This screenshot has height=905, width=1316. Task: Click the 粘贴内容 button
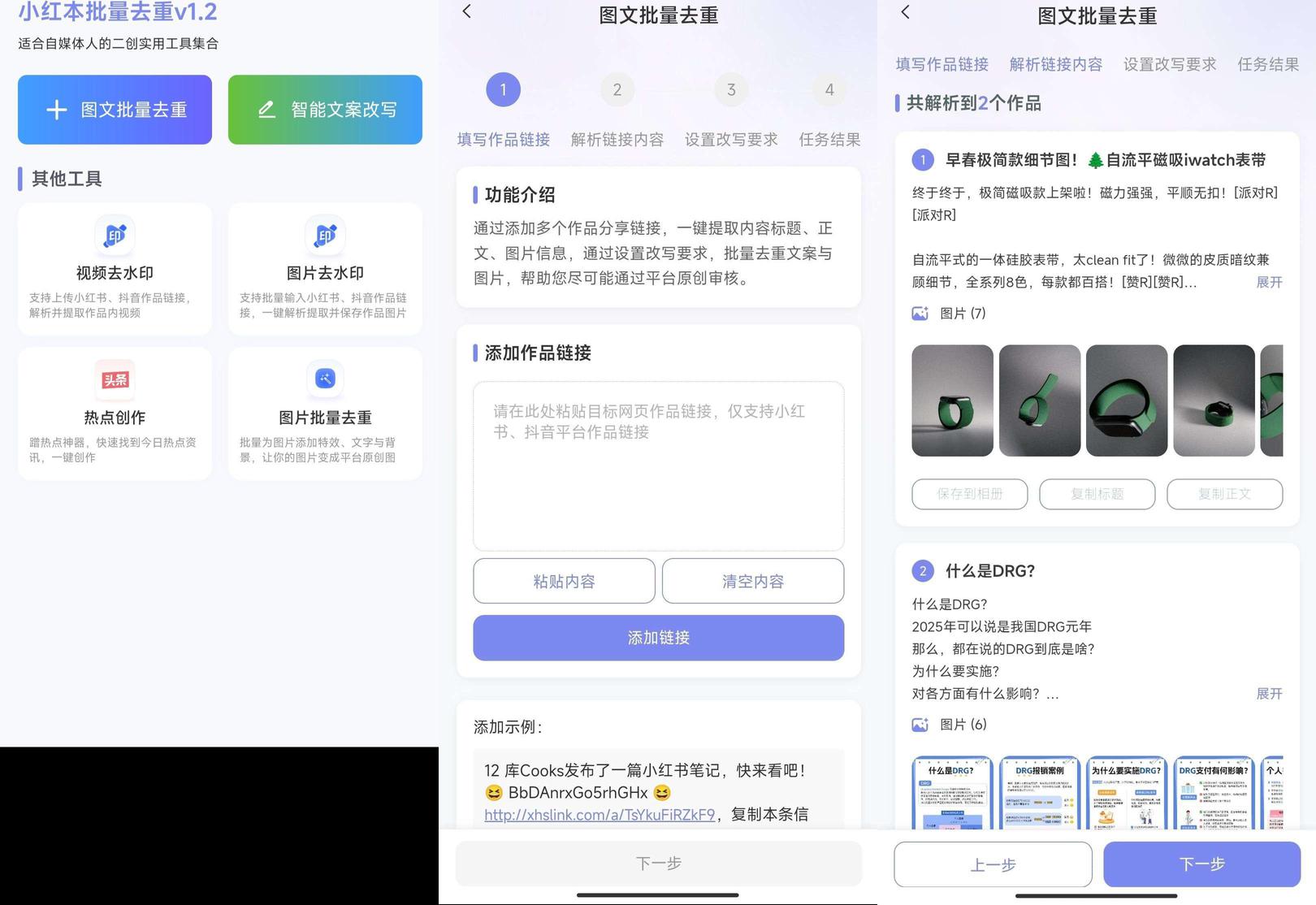[x=564, y=581]
